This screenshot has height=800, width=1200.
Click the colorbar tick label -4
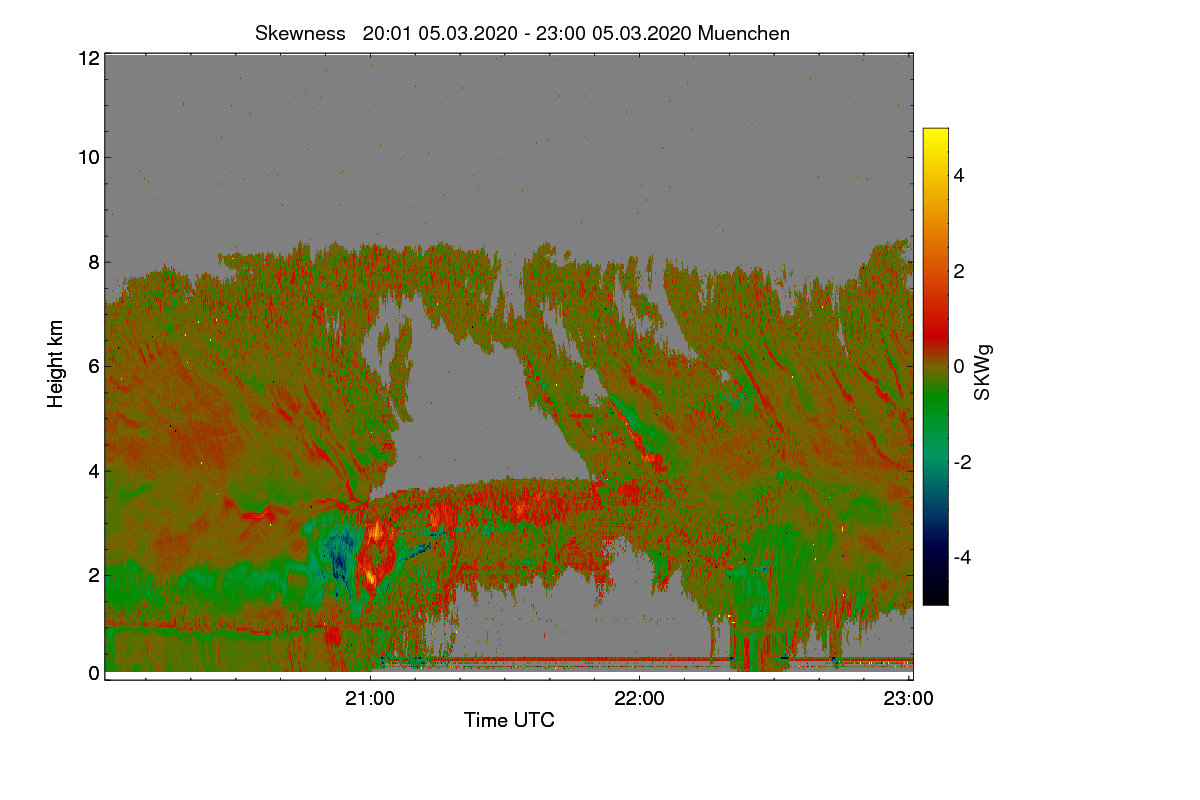961,557
